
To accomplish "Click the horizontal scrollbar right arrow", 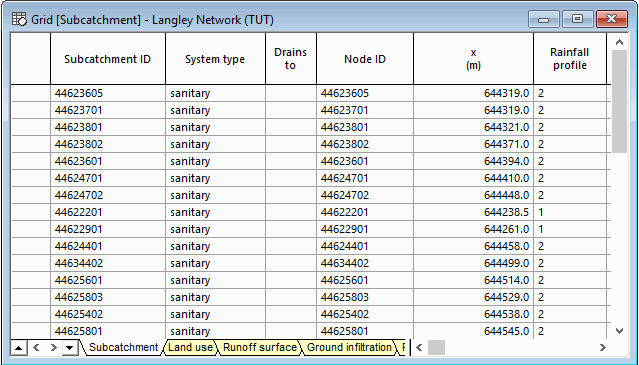I will [x=603, y=347].
